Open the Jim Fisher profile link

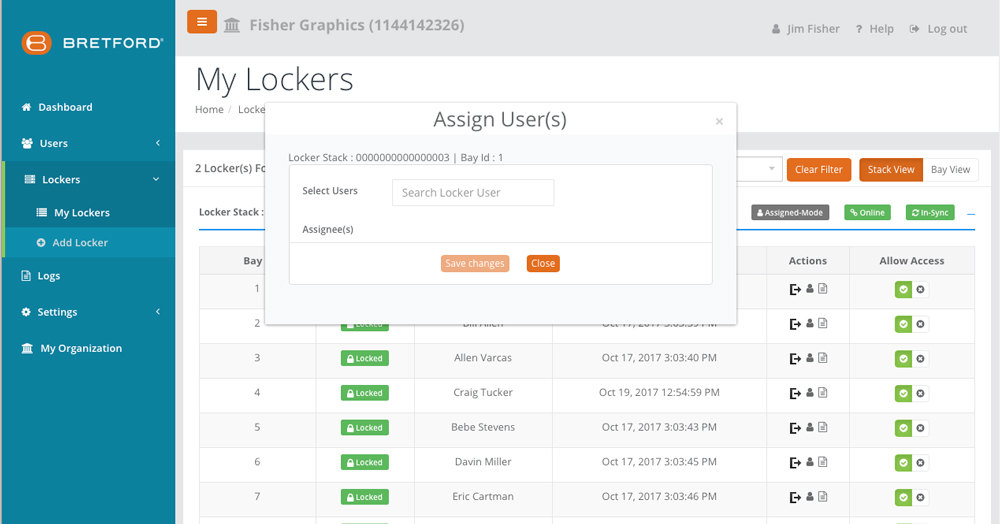point(805,29)
